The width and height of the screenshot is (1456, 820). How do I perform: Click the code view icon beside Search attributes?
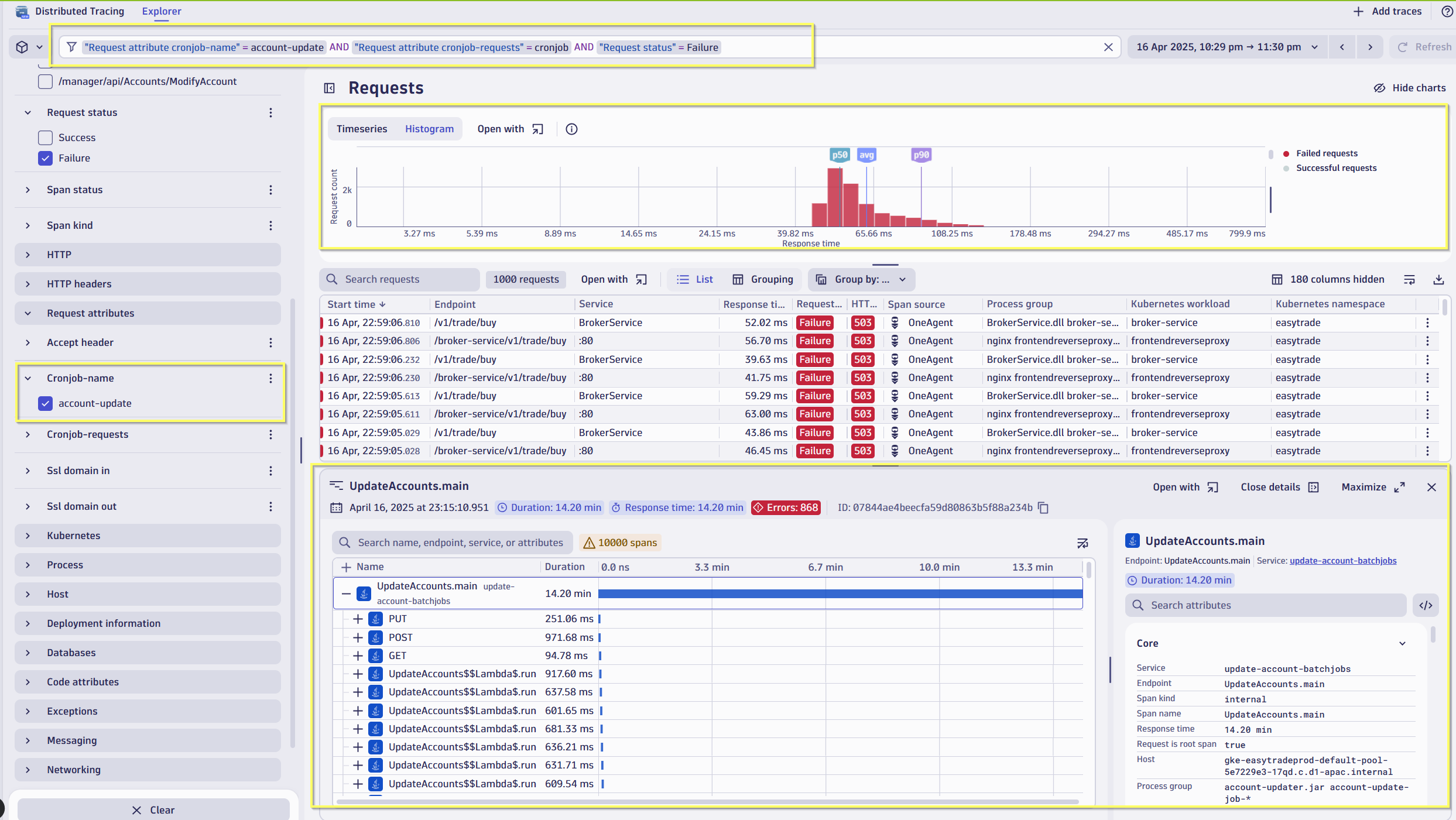pos(1426,605)
